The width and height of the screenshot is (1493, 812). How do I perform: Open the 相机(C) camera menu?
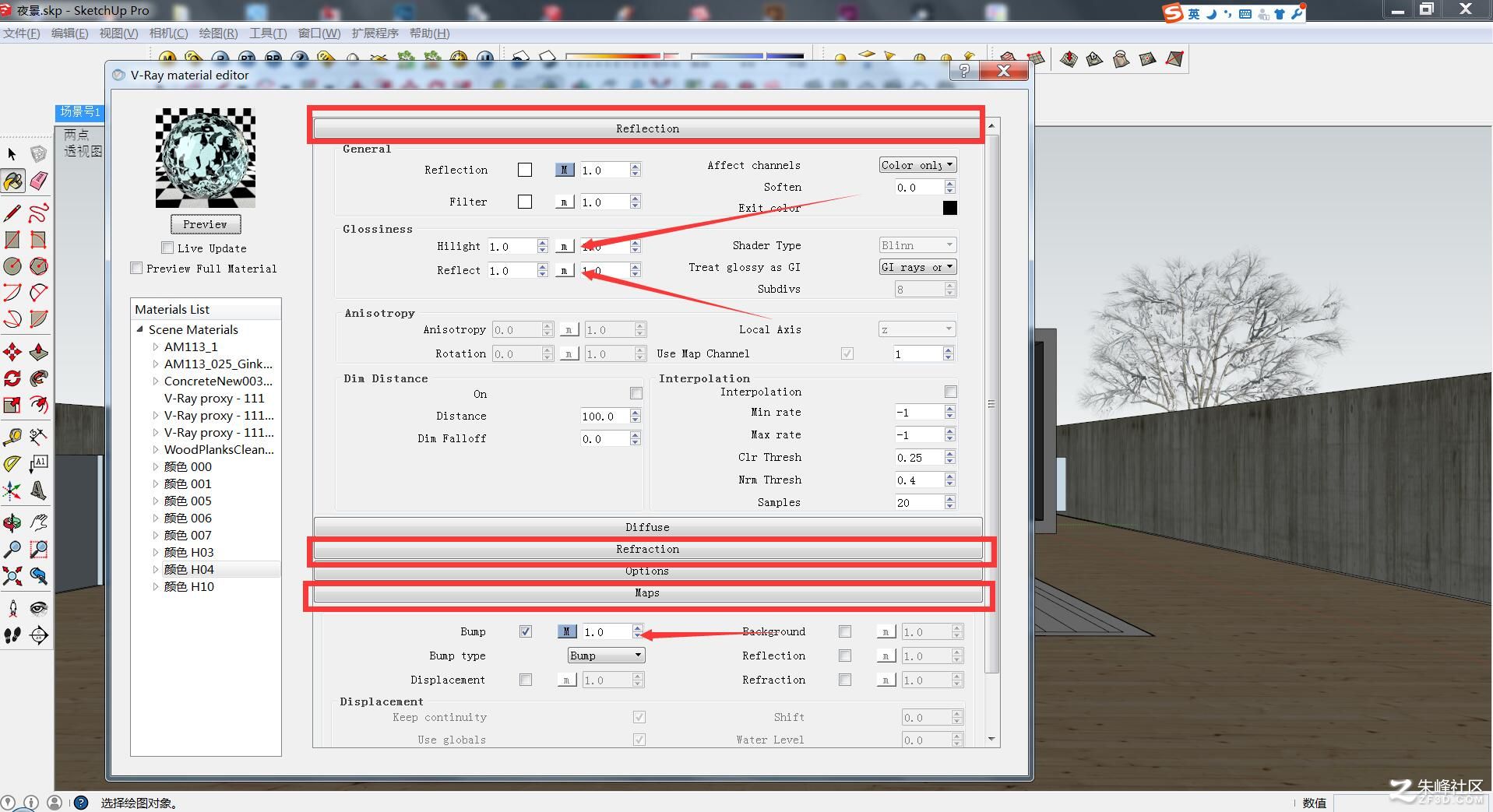click(x=168, y=33)
